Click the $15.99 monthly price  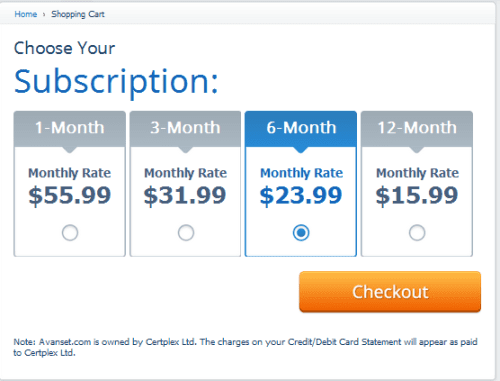pyautogui.click(x=417, y=196)
